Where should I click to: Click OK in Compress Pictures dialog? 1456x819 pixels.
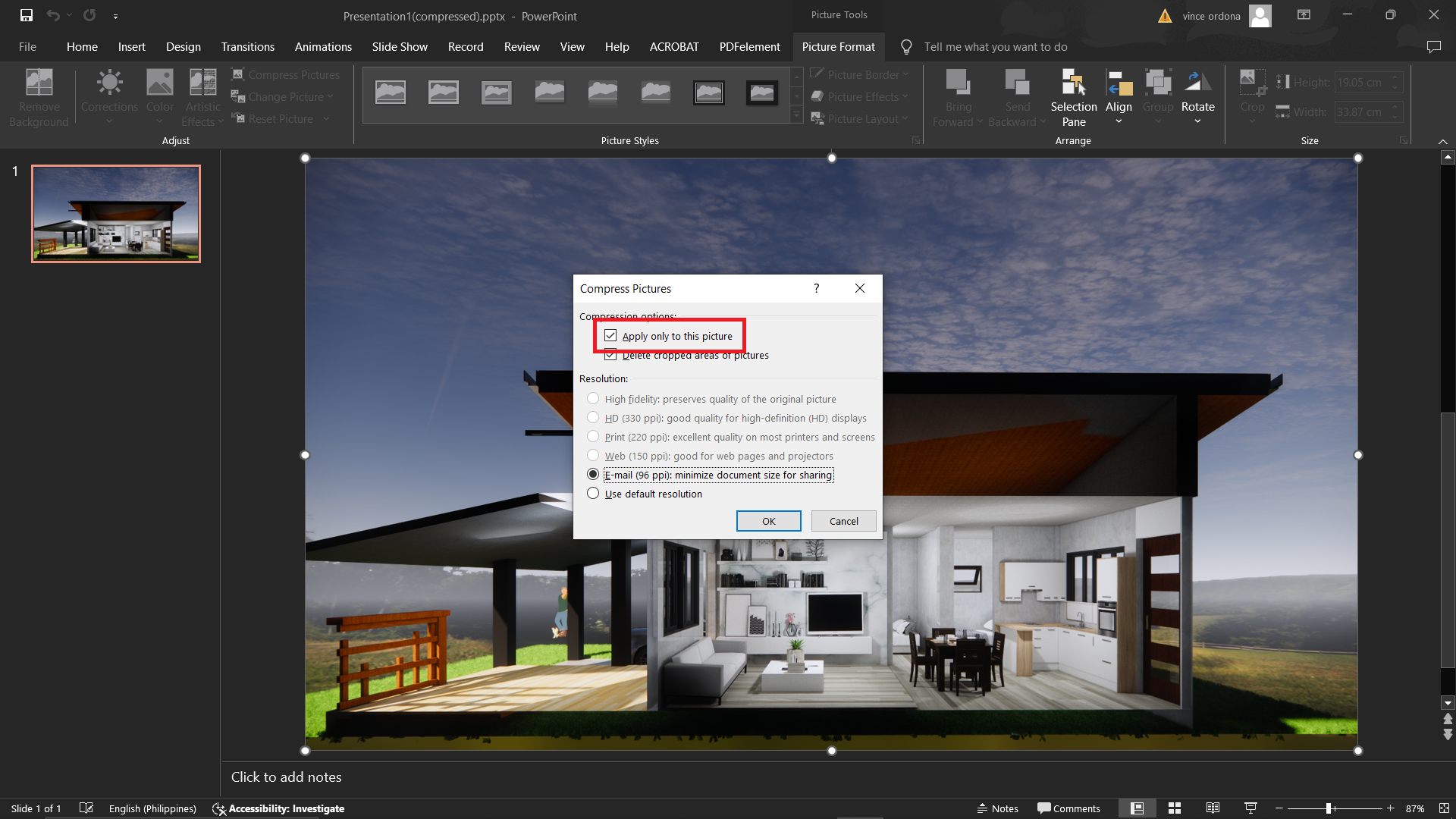(x=768, y=521)
